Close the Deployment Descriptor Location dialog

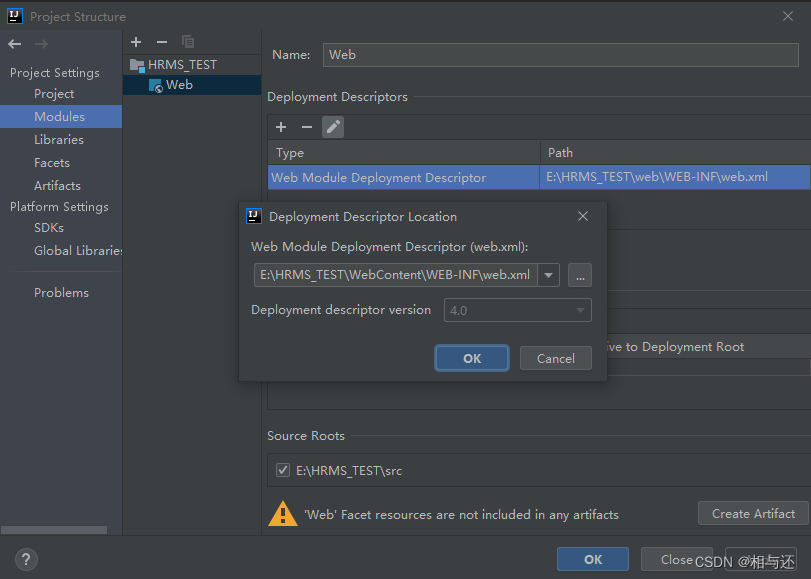coord(583,216)
